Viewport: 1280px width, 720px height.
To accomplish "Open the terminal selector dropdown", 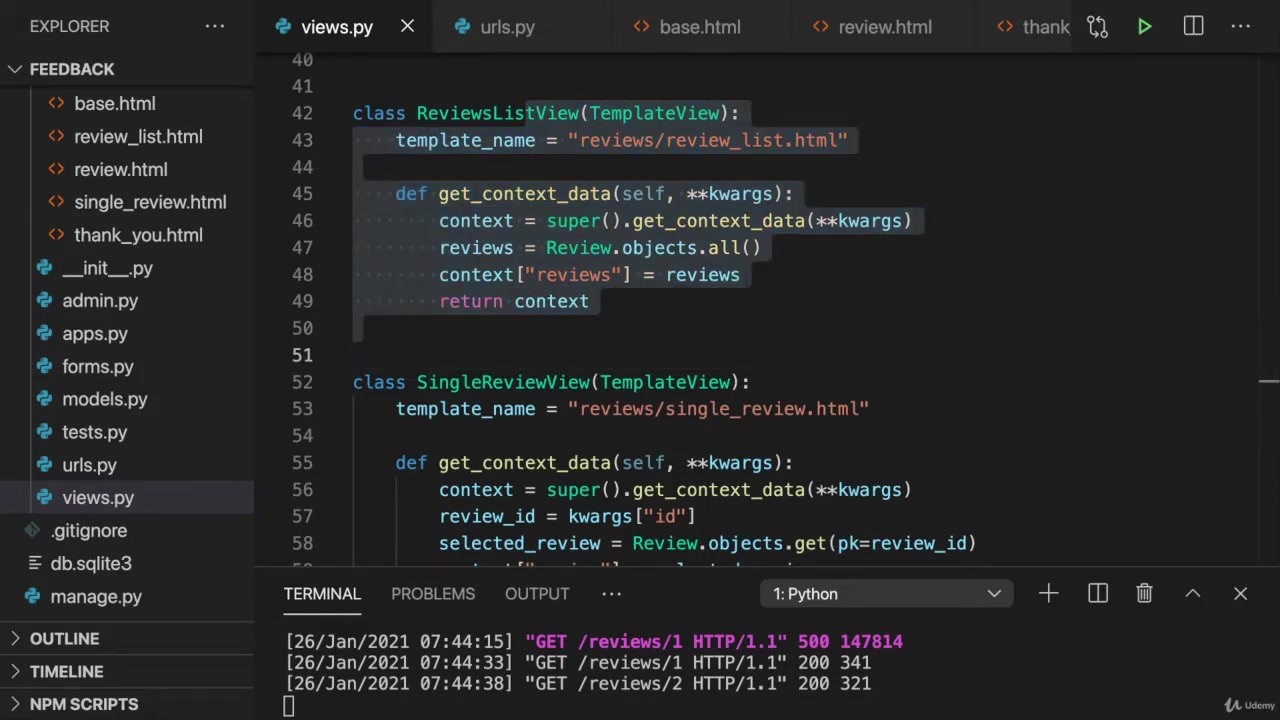I will pos(886,594).
